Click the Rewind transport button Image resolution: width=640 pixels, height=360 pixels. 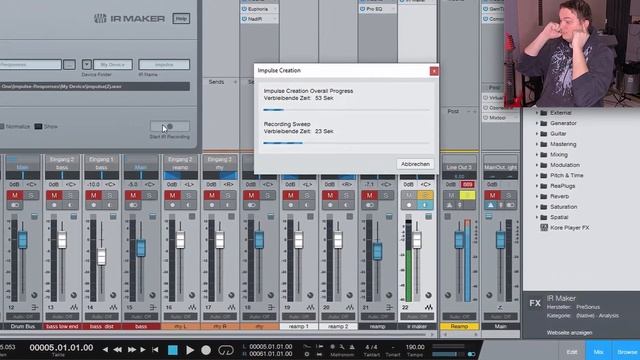pyautogui.click(x=118, y=349)
